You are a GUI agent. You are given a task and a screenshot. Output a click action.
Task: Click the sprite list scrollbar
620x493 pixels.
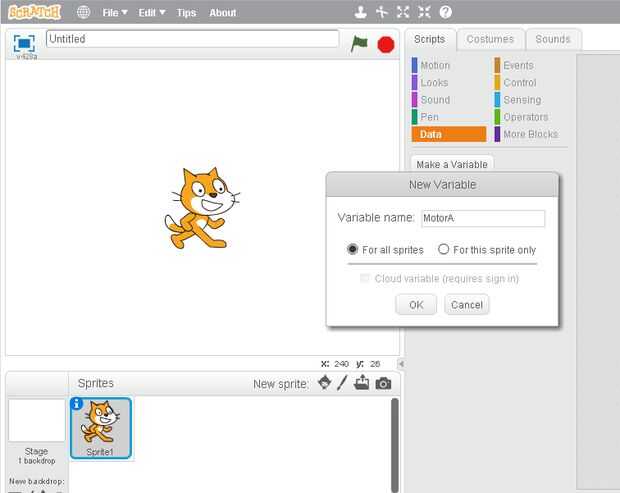(x=394, y=445)
